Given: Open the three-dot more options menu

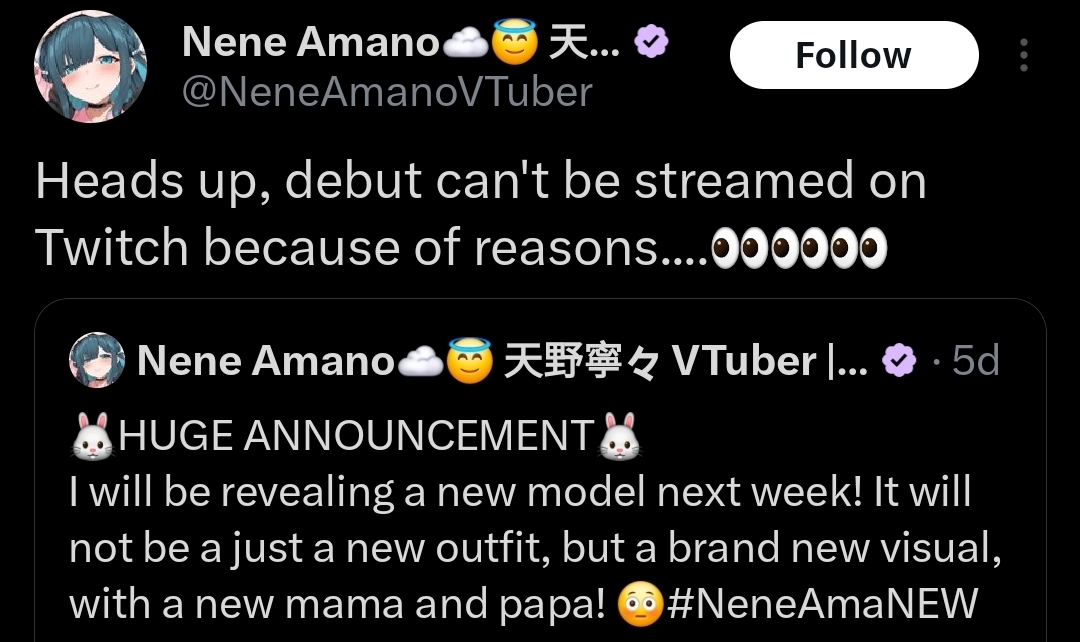Looking at the screenshot, I should (x=1024, y=55).
